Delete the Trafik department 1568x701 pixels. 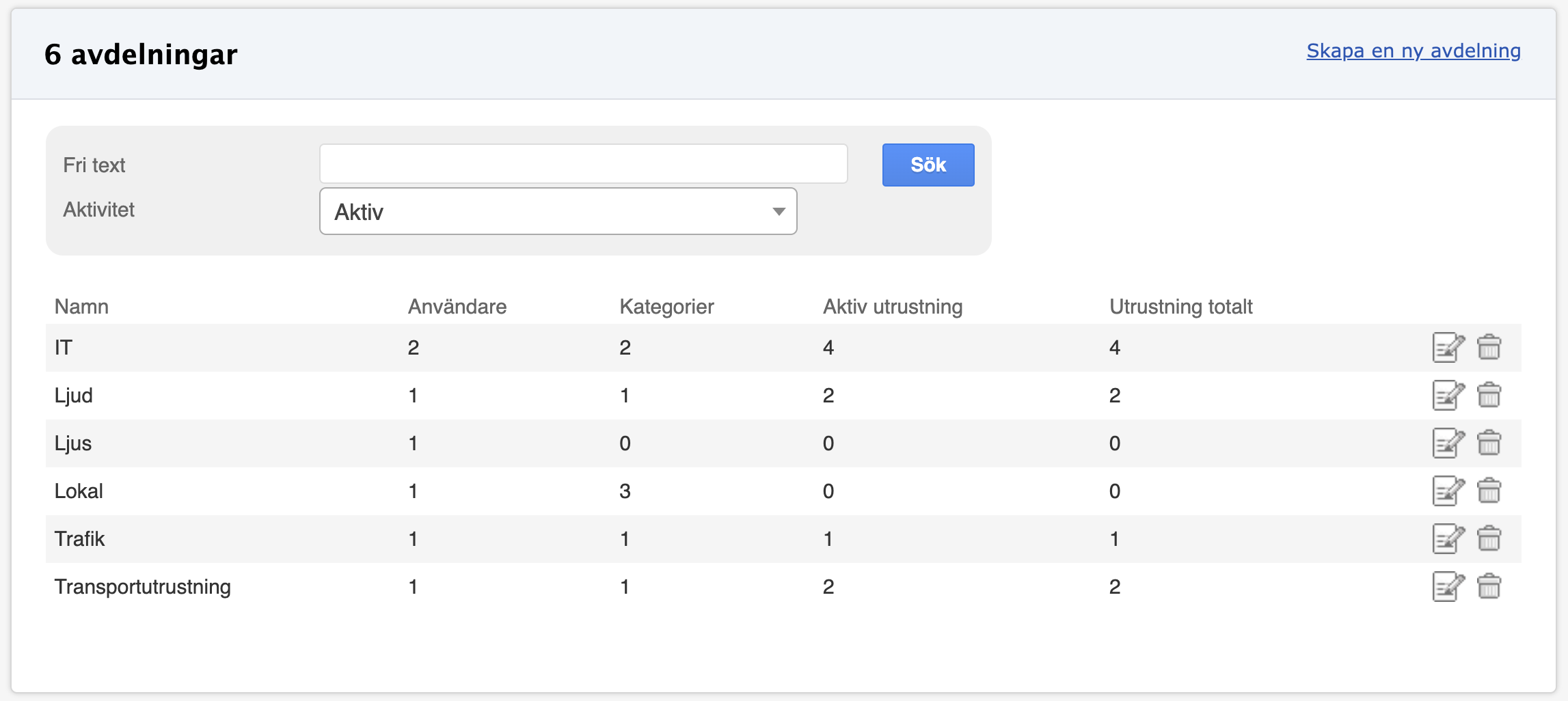click(x=1489, y=539)
